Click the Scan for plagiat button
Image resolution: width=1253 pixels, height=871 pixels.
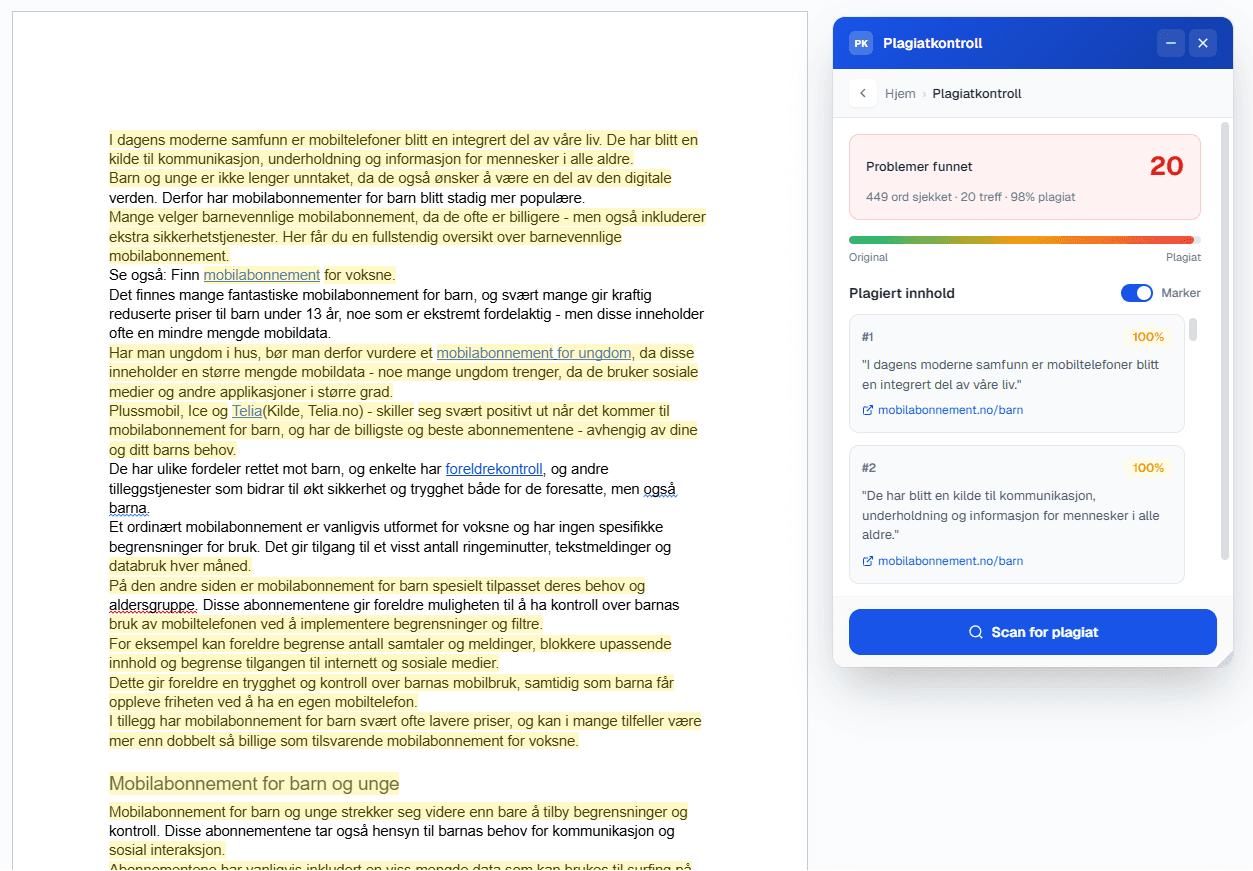click(x=1032, y=632)
